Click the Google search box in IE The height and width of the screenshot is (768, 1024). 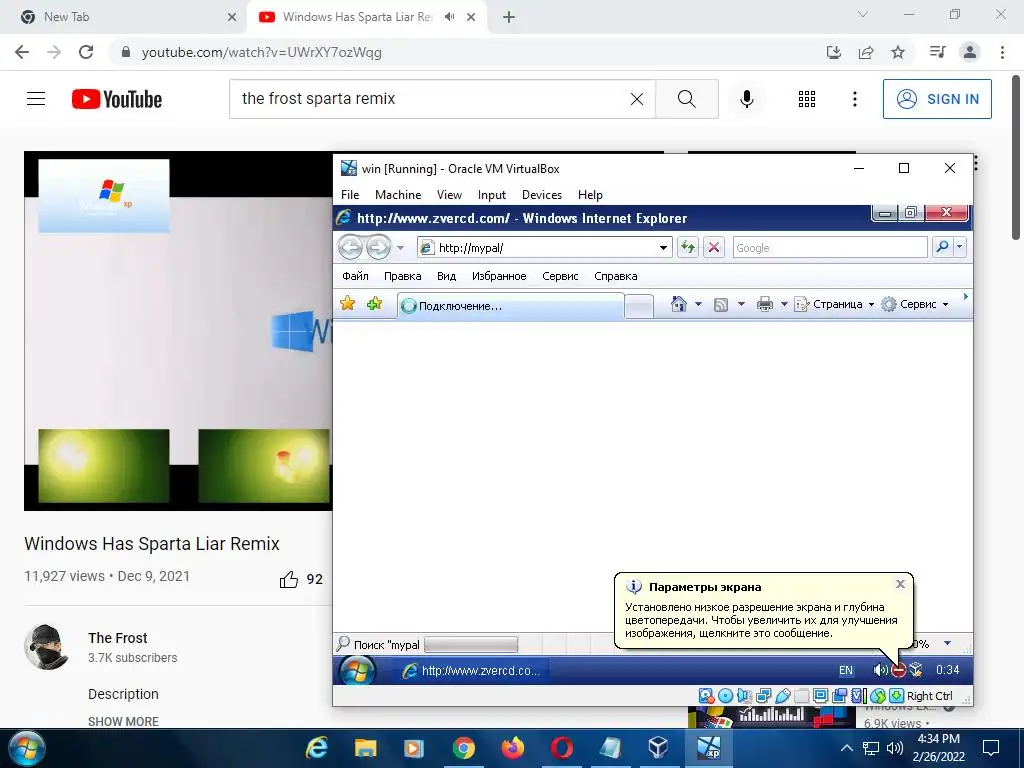click(829, 248)
